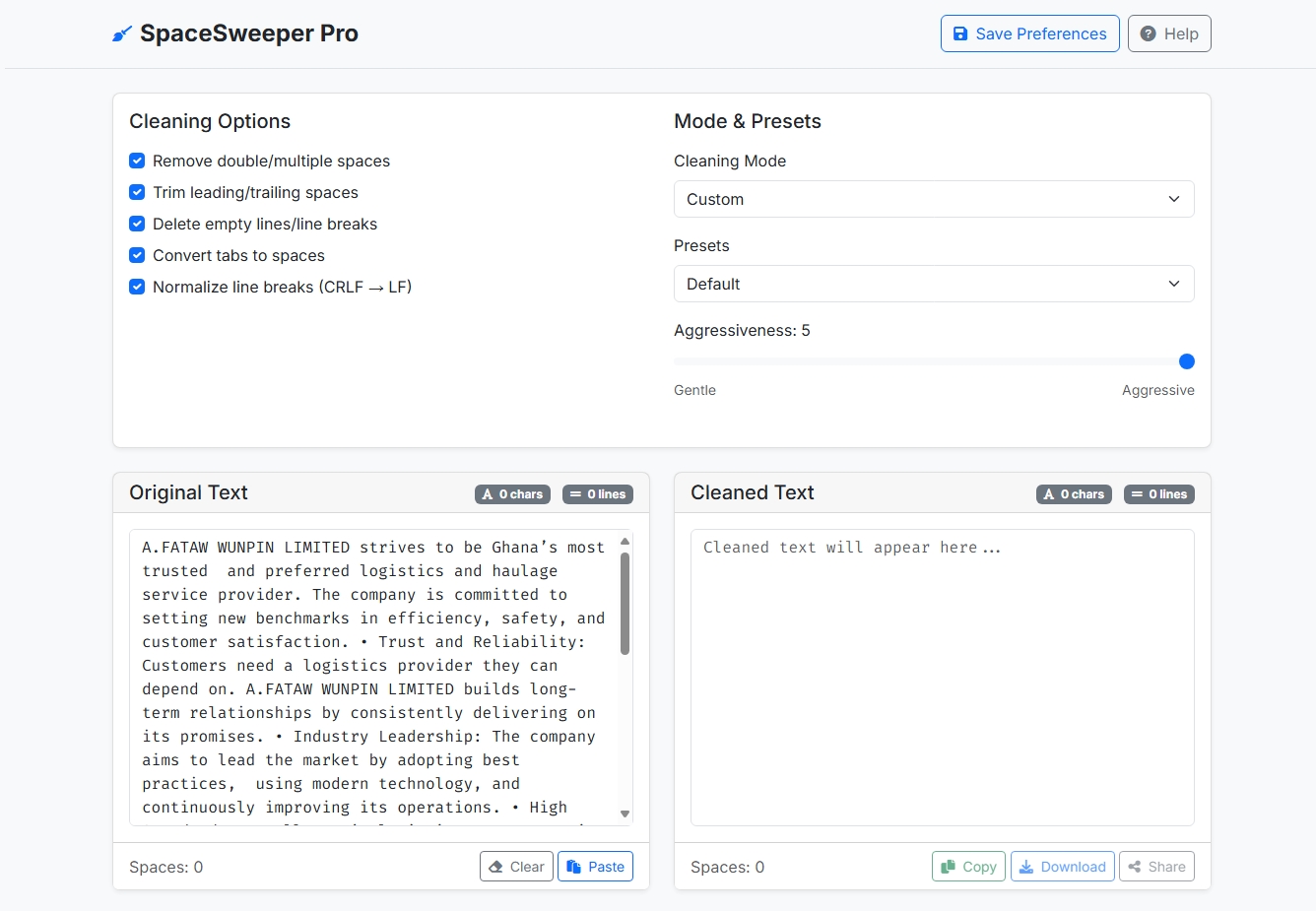The width and height of the screenshot is (1316, 911).
Task: Open the Presets dropdown showing Default
Action: (x=934, y=284)
